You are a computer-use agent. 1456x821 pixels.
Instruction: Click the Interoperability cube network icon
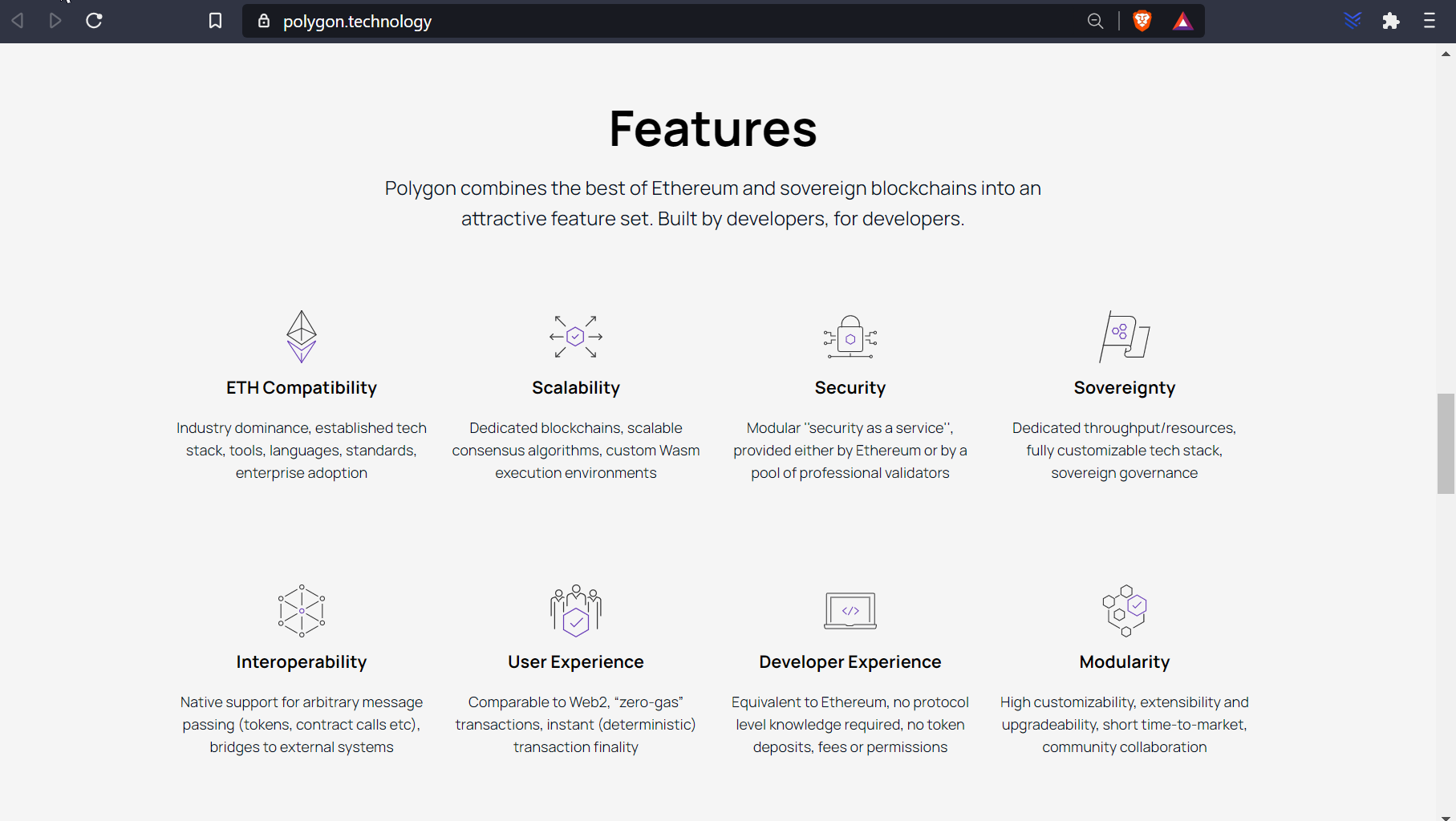302,611
